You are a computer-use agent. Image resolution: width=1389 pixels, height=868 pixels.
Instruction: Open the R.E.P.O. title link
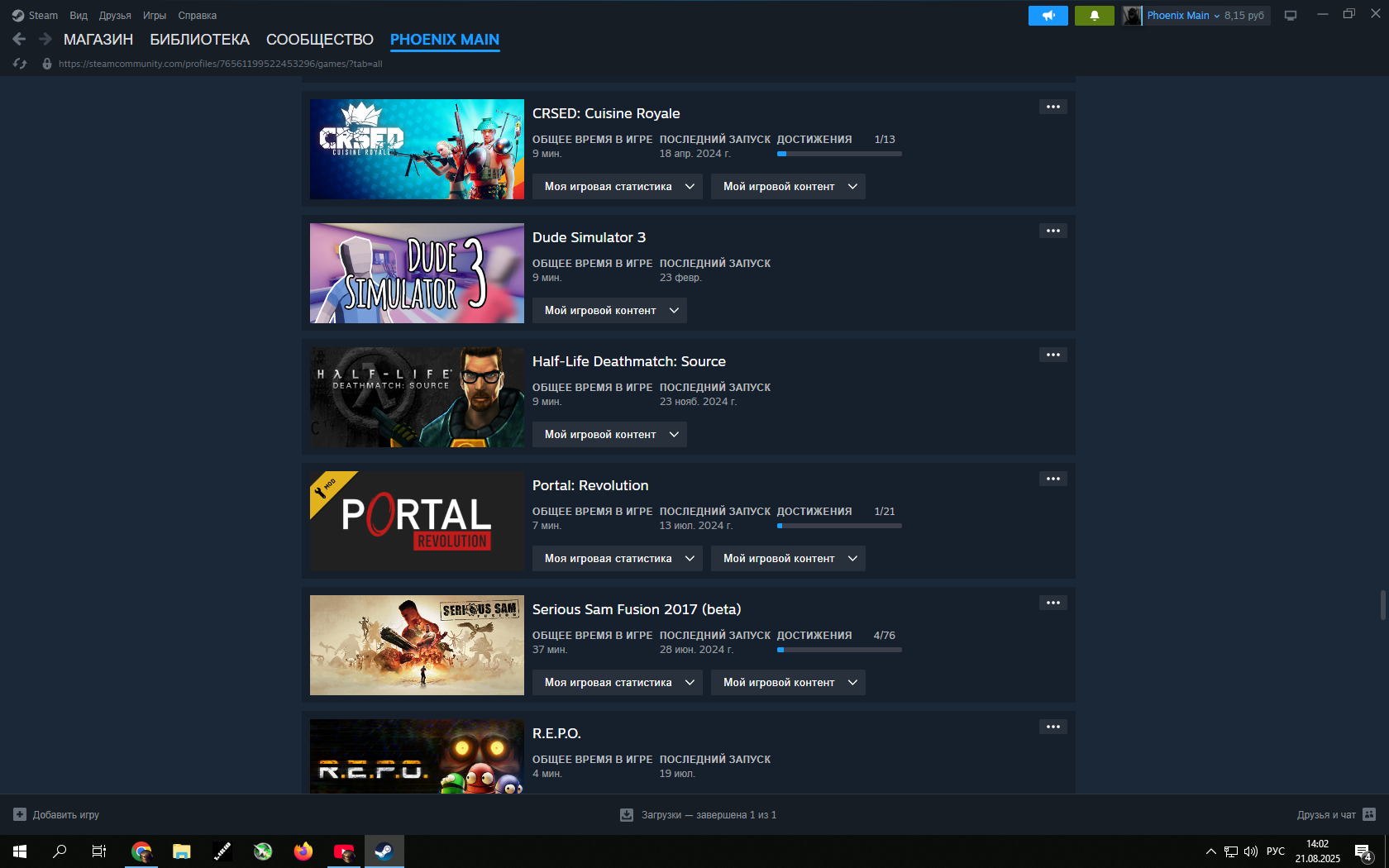coord(556,733)
